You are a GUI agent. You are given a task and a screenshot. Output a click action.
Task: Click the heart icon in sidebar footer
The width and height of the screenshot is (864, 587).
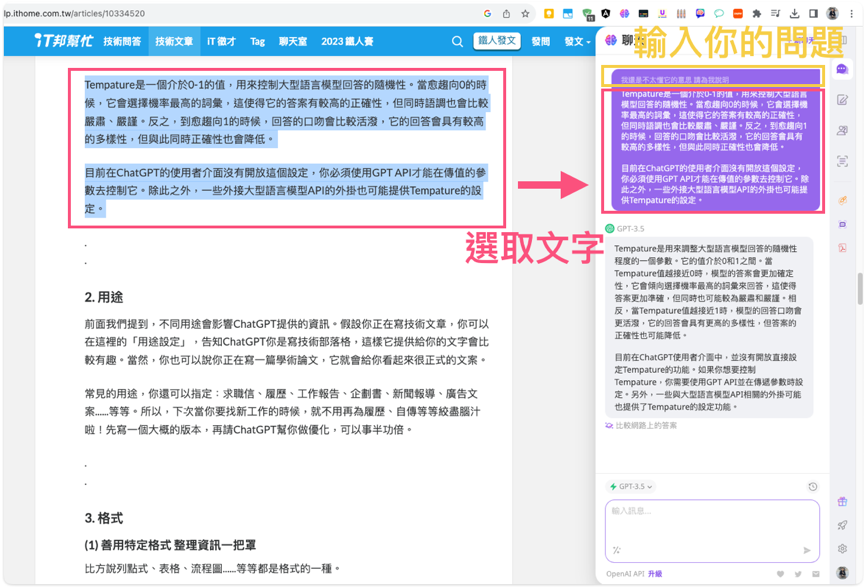780,574
